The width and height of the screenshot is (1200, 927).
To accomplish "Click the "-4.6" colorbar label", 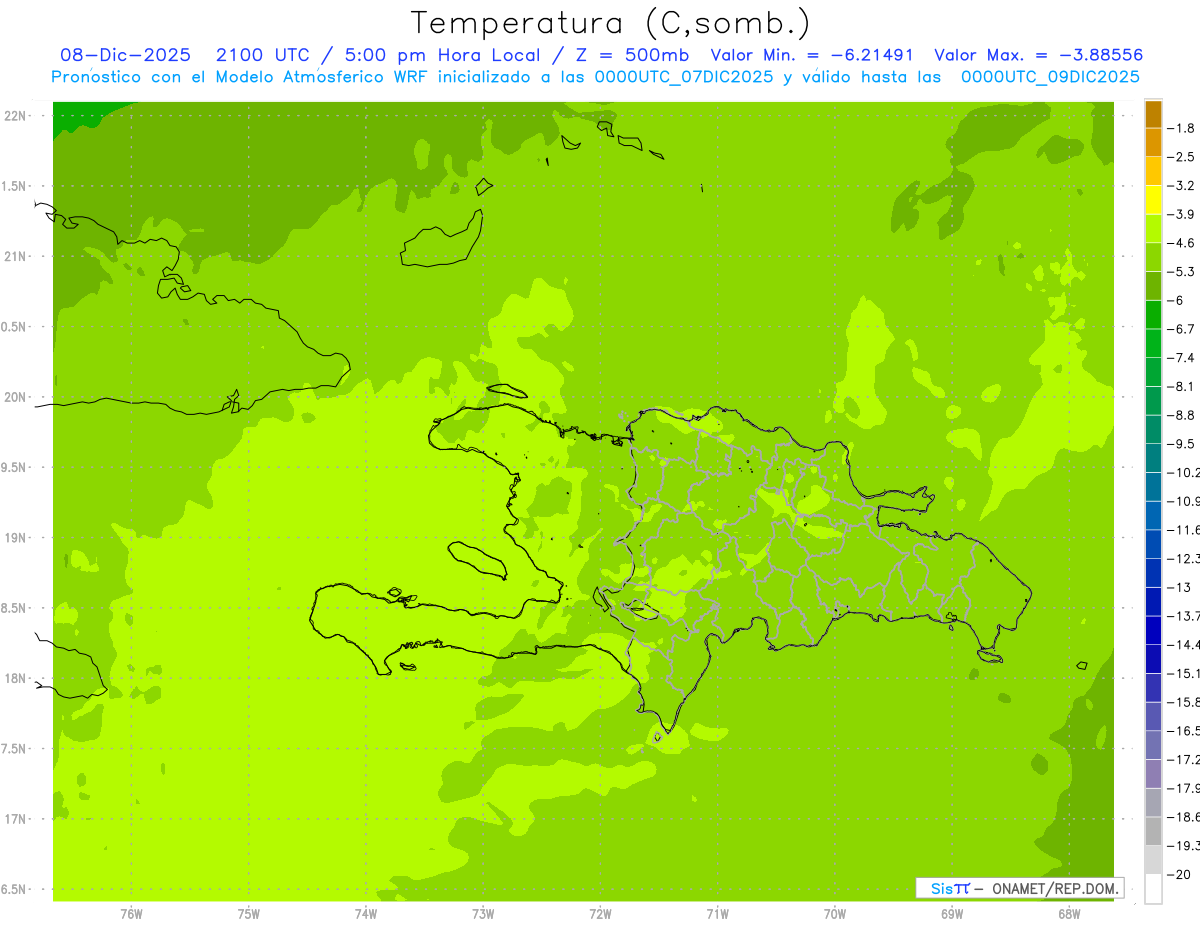I will pyautogui.click(x=1182, y=243).
